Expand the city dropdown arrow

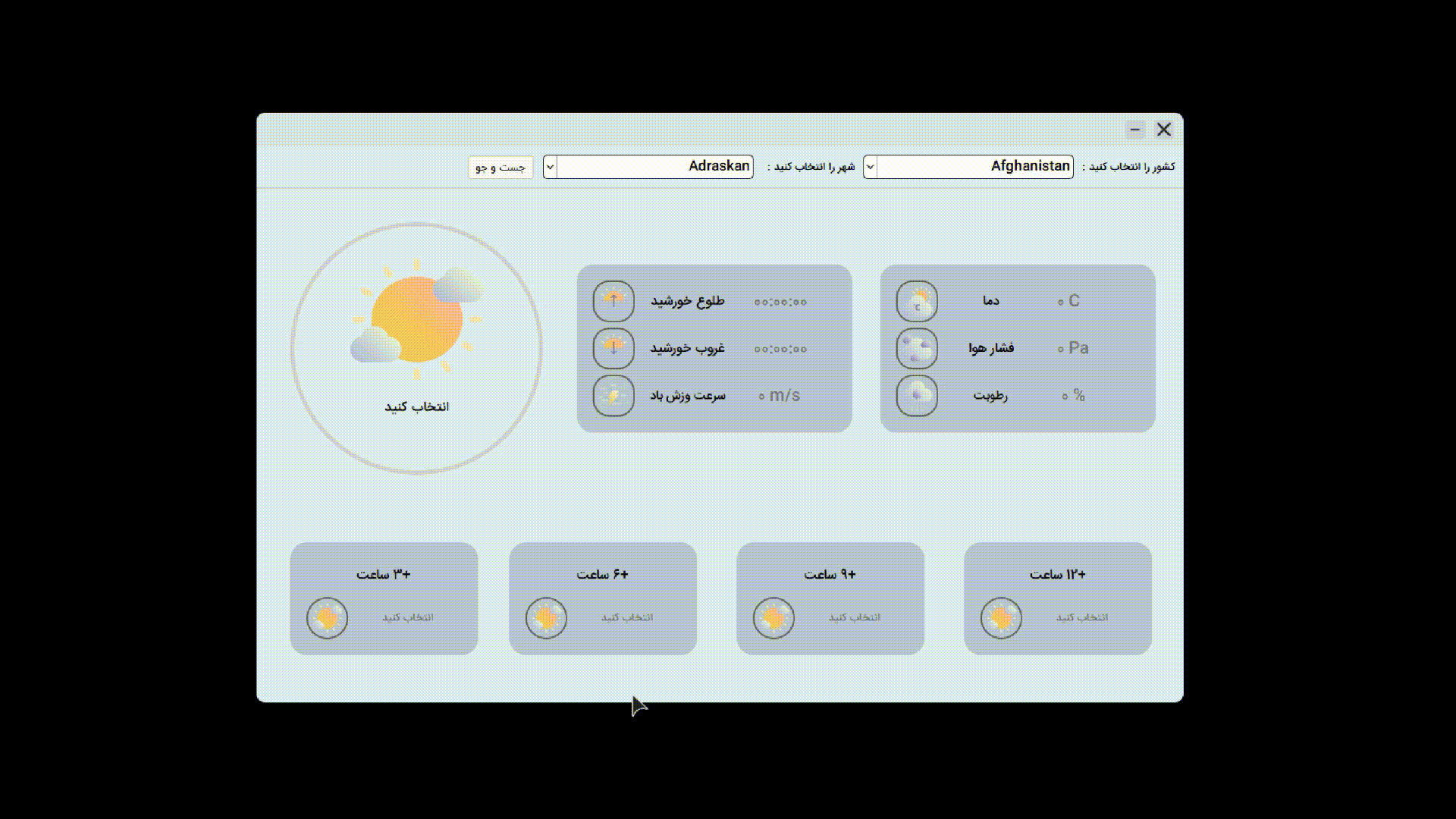pyautogui.click(x=550, y=167)
